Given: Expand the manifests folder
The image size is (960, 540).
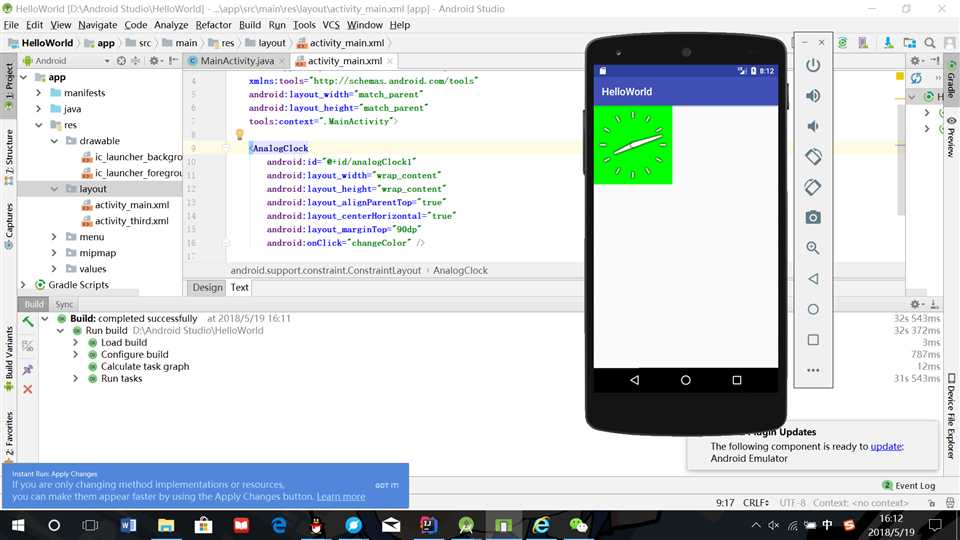Looking at the screenshot, I should click(39, 92).
